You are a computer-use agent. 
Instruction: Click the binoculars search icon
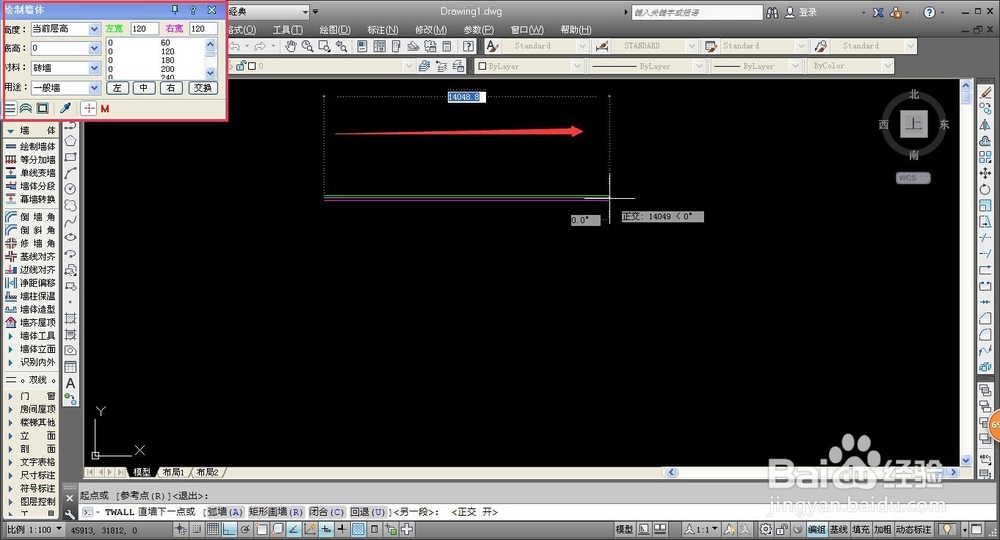pyautogui.click(x=772, y=12)
